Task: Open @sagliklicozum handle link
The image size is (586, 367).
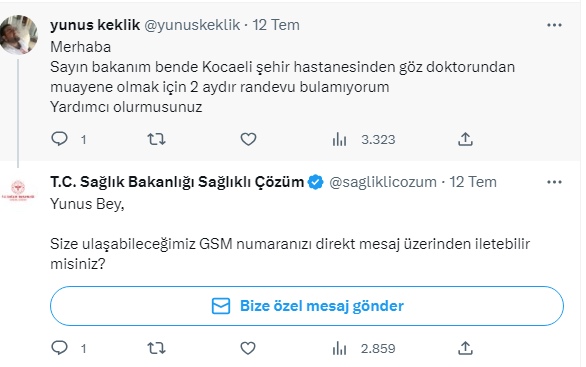Action: tap(383, 182)
